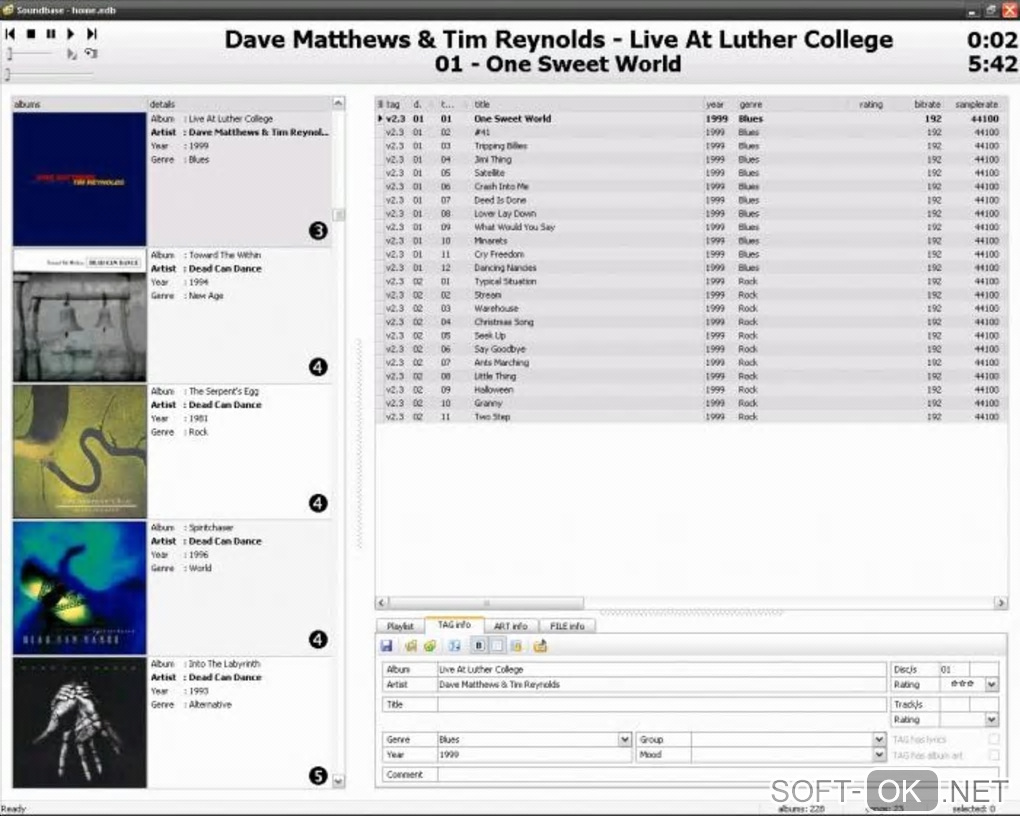1020x816 pixels.
Task: Select the track 'Satellite'
Action: pos(691,172)
